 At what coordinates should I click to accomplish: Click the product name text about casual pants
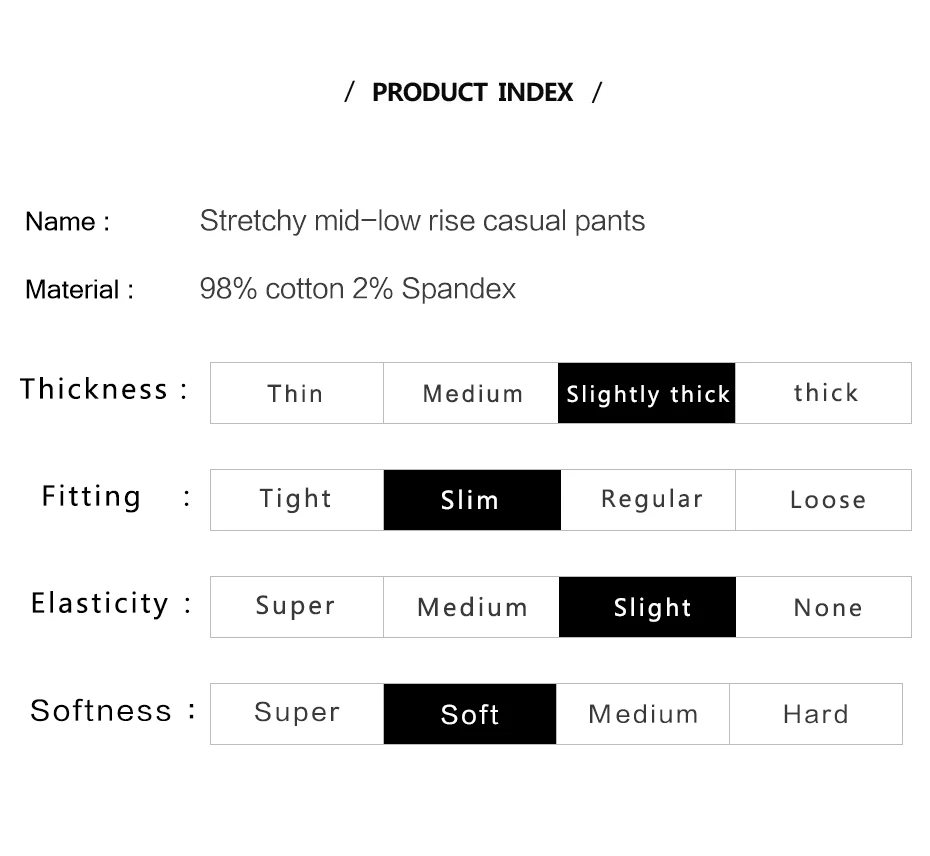pos(422,221)
